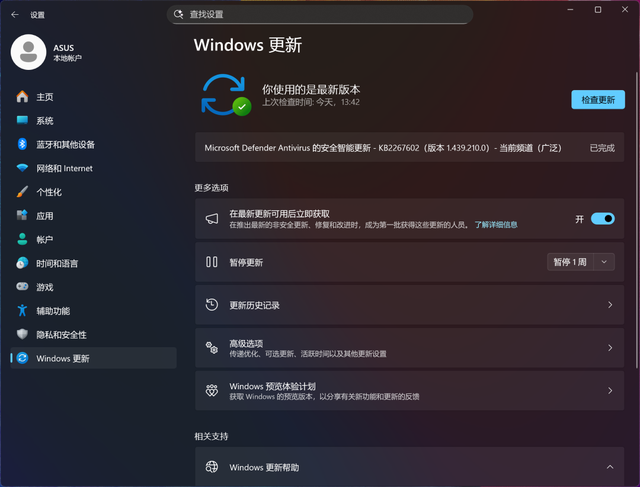This screenshot has width=640, height=487.
Task: Click the Gaming controller icon
Action: (x=22, y=287)
